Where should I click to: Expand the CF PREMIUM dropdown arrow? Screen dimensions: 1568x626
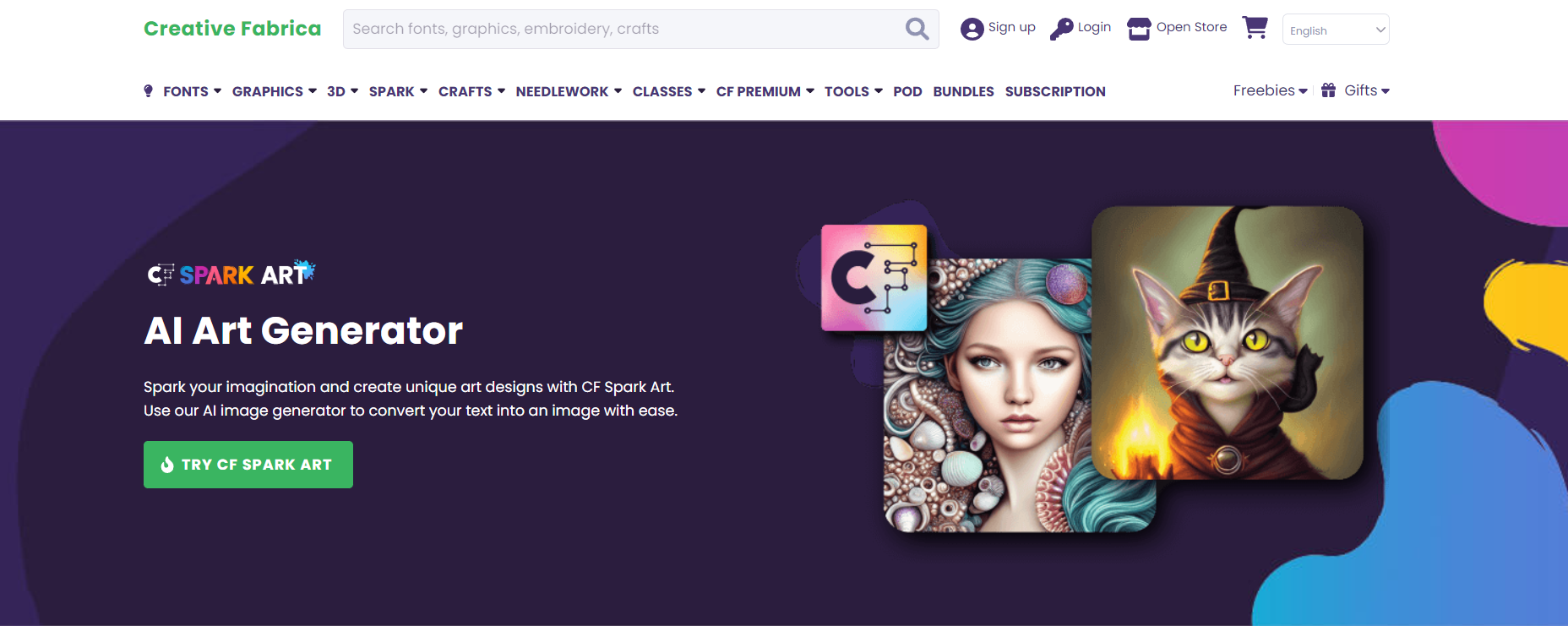coord(810,90)
